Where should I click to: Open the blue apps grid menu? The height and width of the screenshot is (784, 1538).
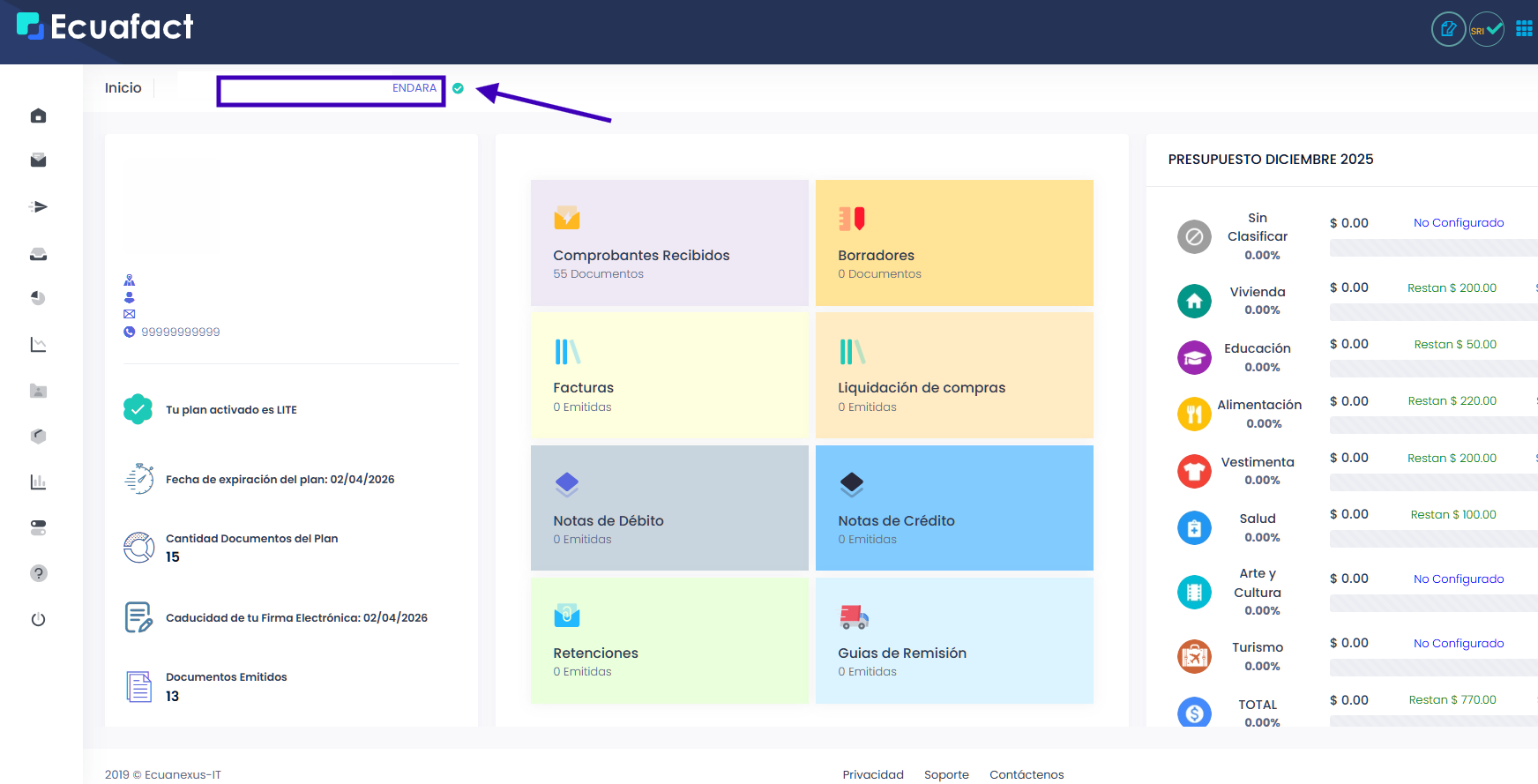1523,29
